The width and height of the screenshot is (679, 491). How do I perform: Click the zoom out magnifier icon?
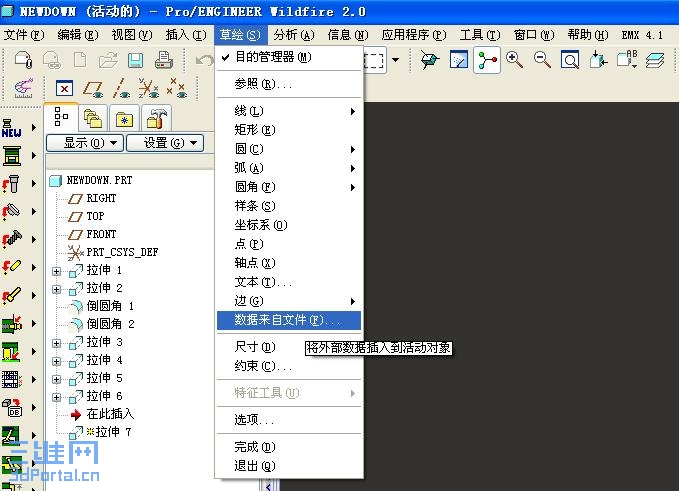542,60
